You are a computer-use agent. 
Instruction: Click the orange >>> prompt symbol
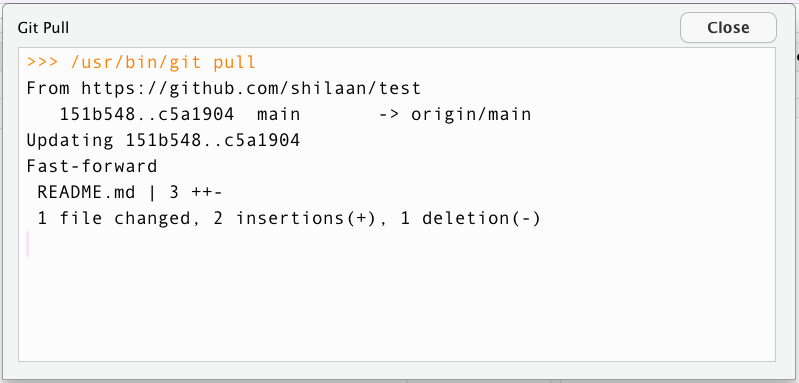coord(43,62)
